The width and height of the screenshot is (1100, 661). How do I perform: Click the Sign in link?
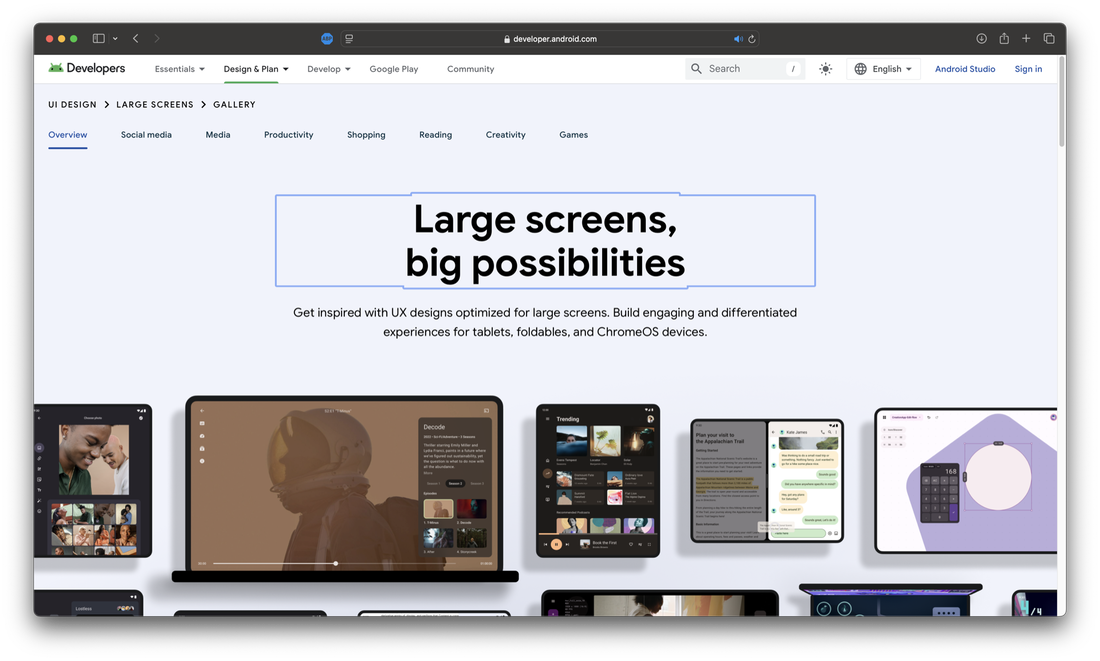click(x=1028, y=69)
